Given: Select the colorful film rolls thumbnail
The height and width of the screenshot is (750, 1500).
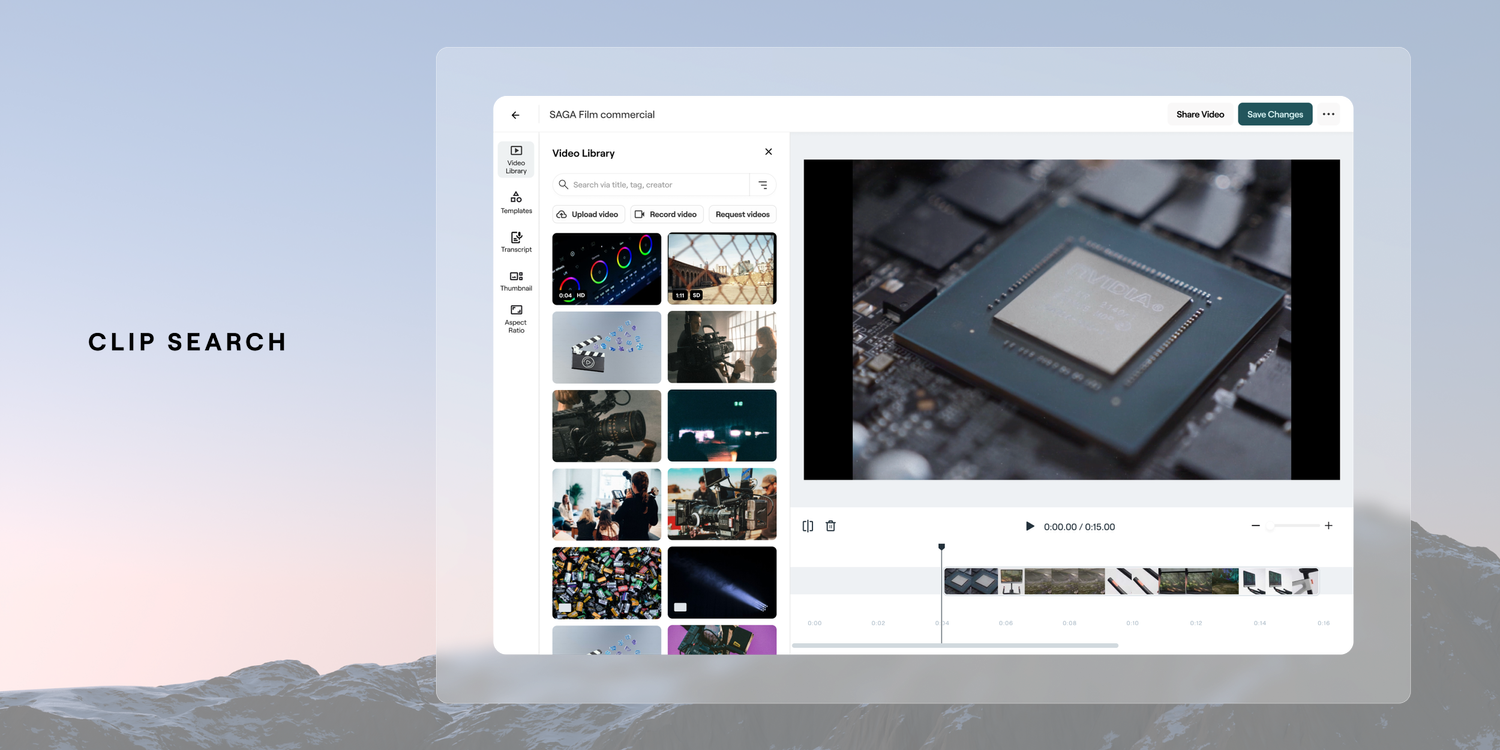Looking at the screenshot, I should [x=607, y=582].
